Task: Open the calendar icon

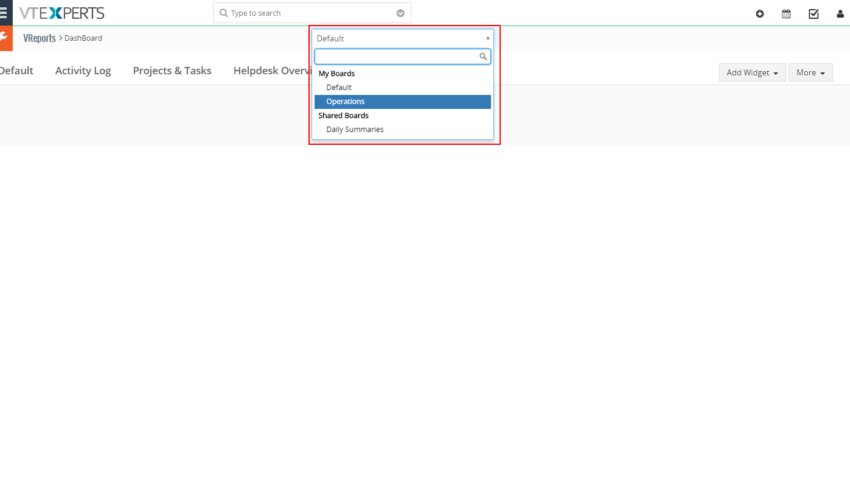Action: pos(786,14)
